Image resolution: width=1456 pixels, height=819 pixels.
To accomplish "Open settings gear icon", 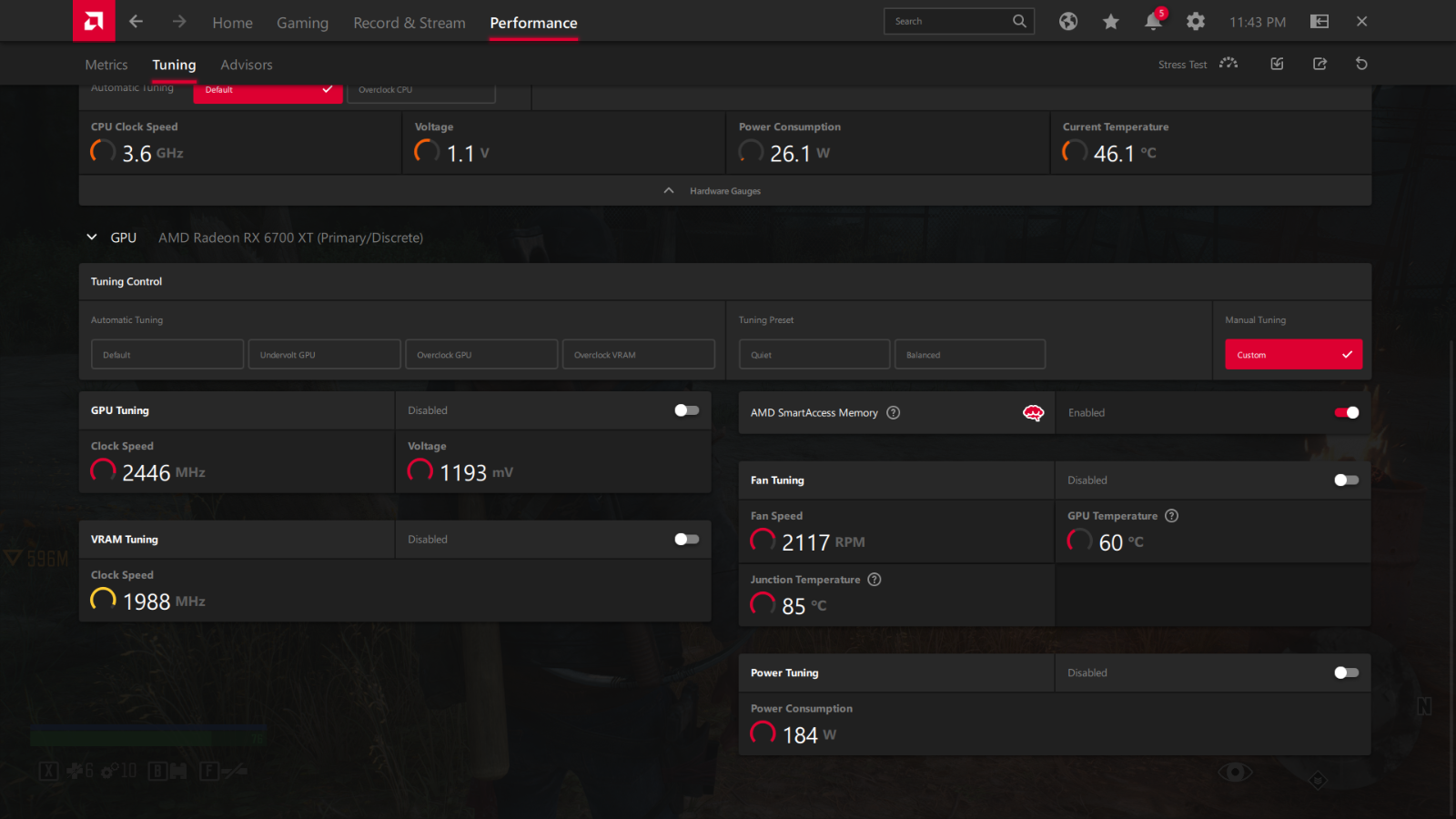I will coord(1196,21).
